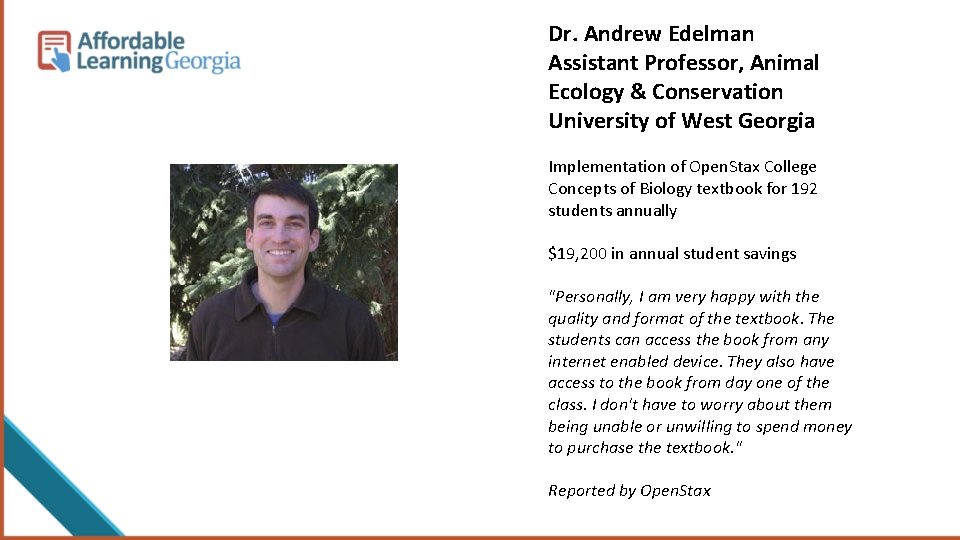The height and width of the screenshot is (540, 960).
Task: Click the Reported by OpenStax credit
Action: [x=629, y=491]
